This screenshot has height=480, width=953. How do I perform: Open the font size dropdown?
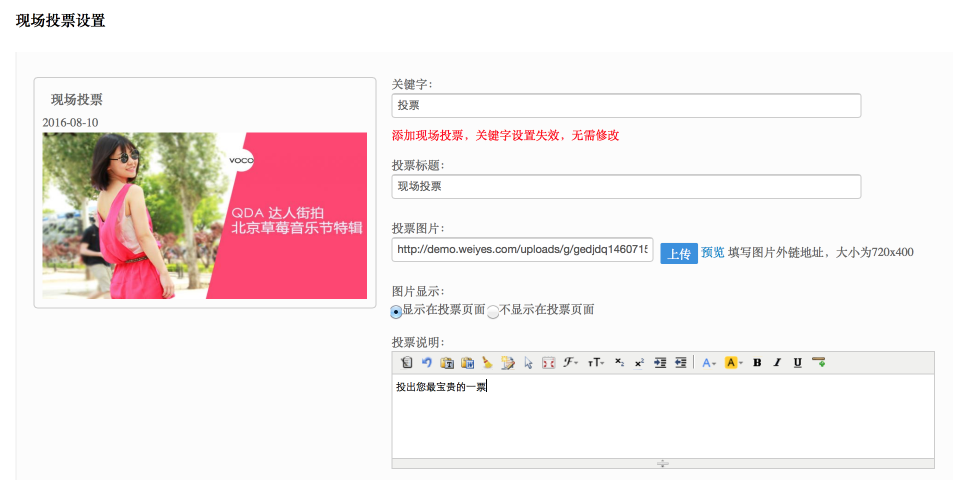(596, 363)
